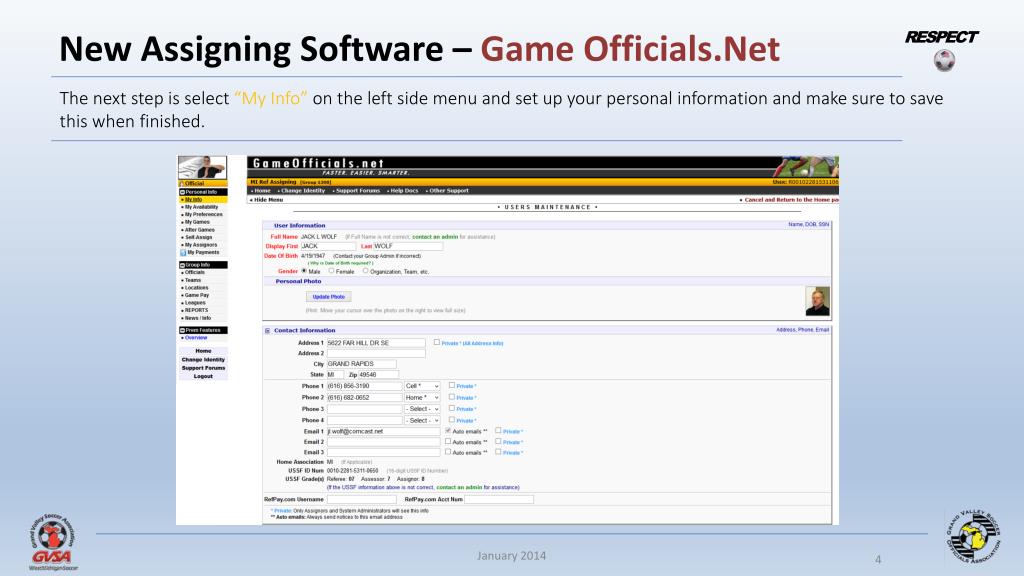Click Why is Date of Birth required link

pos(340,263)
